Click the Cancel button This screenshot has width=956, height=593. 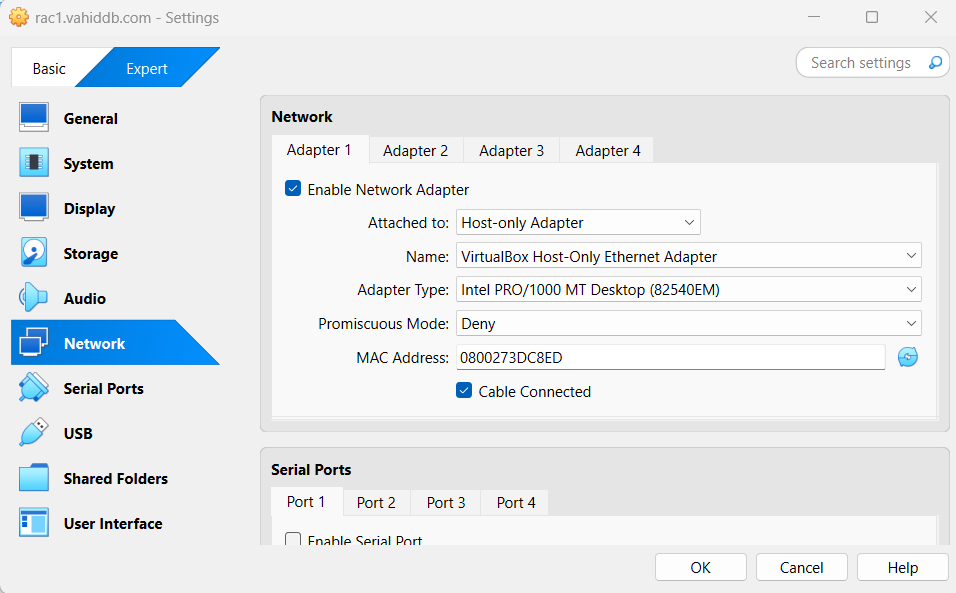(x=801, y=567)
